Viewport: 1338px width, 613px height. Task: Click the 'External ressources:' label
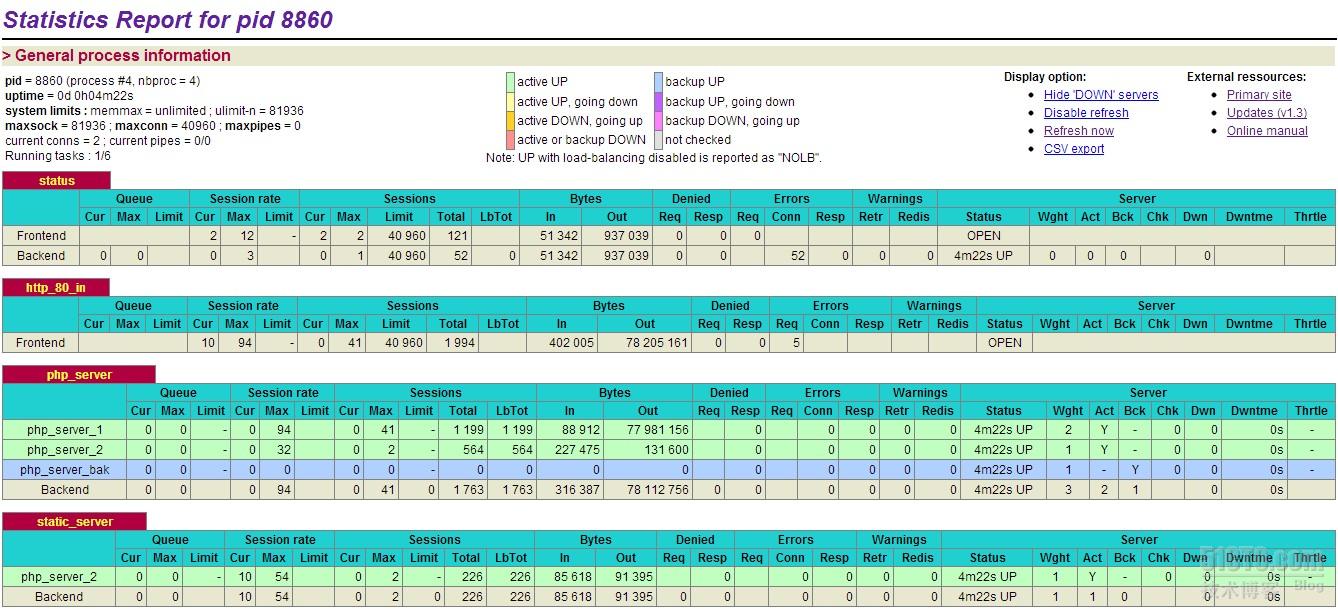tap(1246, 77)
